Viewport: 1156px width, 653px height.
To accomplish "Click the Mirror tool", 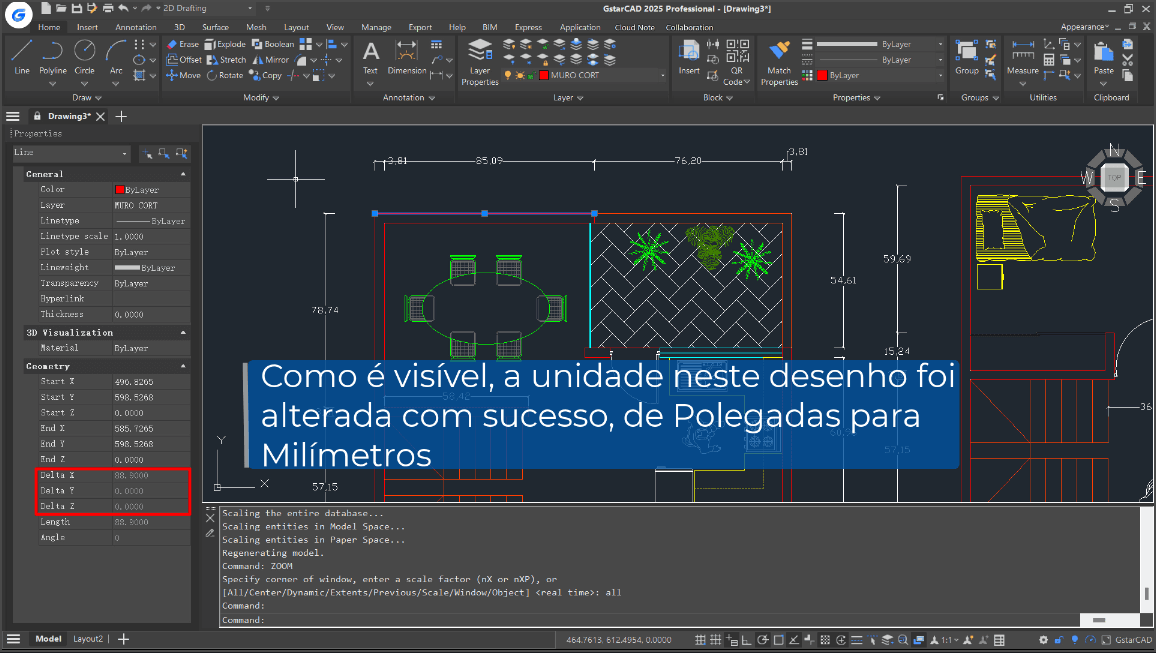I will pyautogui.click(x=271, y=60).
